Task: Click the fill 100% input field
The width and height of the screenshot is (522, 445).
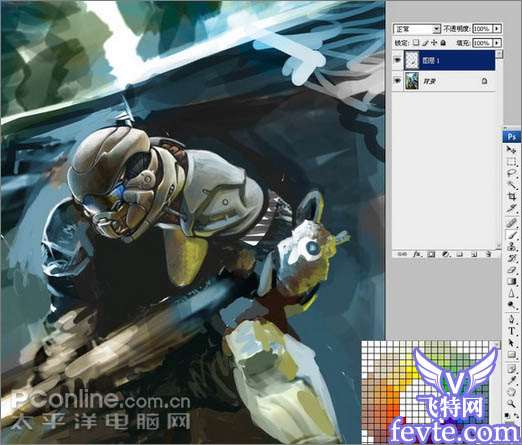Action: coord(483,43)
